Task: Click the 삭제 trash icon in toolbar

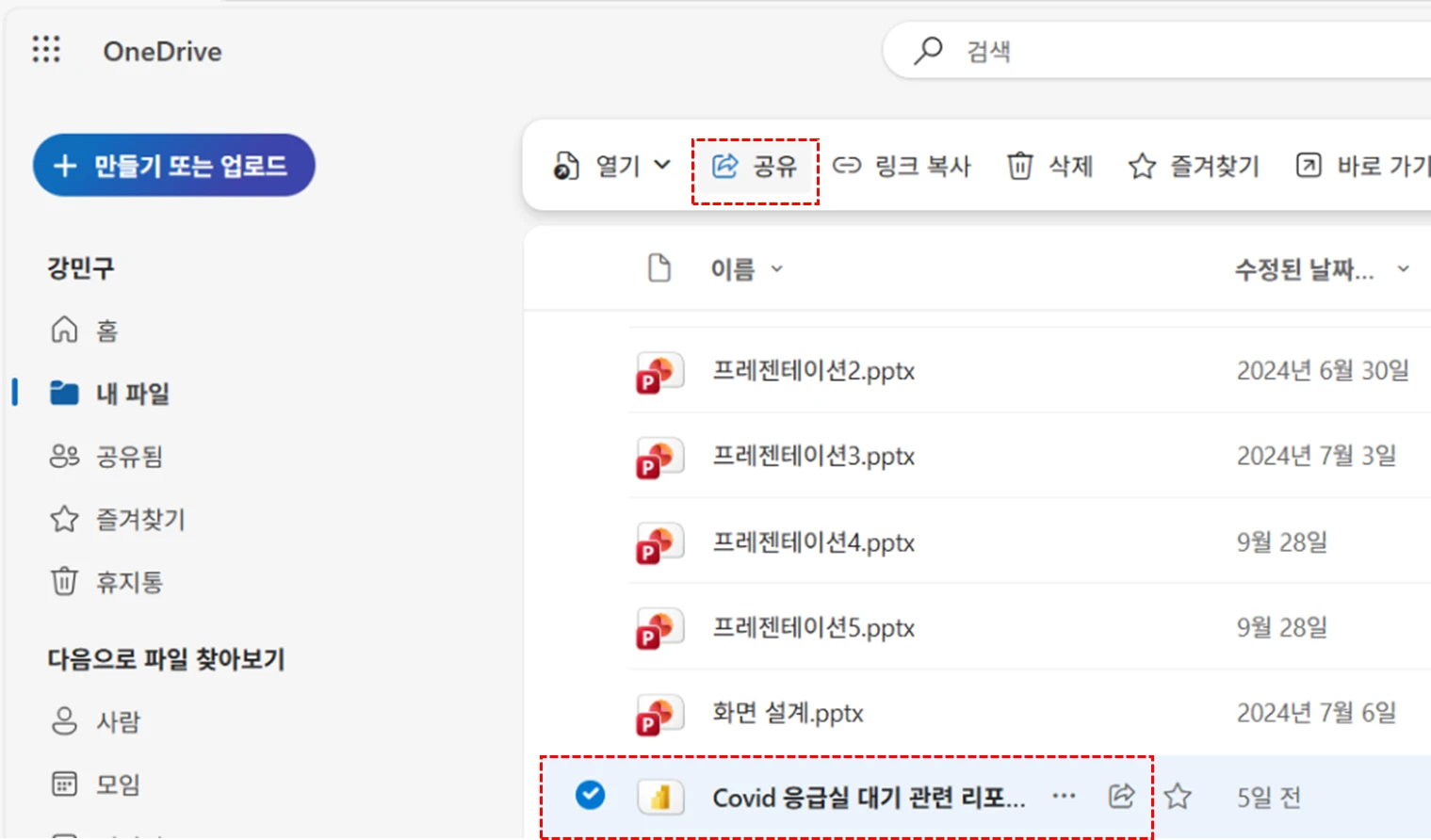Action: click(x=1019, y=167)
